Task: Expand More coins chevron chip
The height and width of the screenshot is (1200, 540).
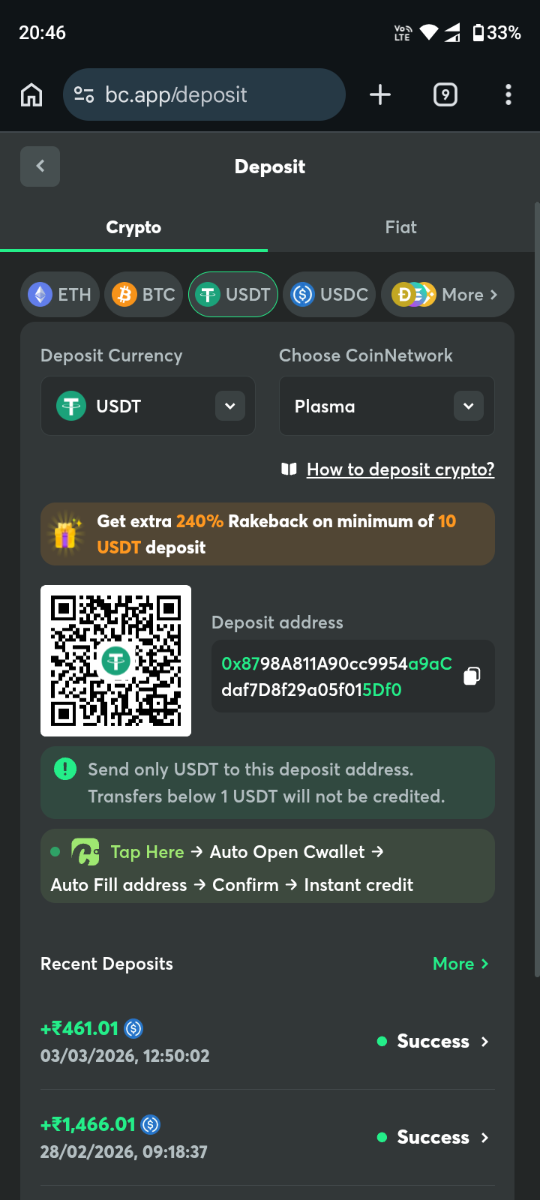Action: point(447,294)
